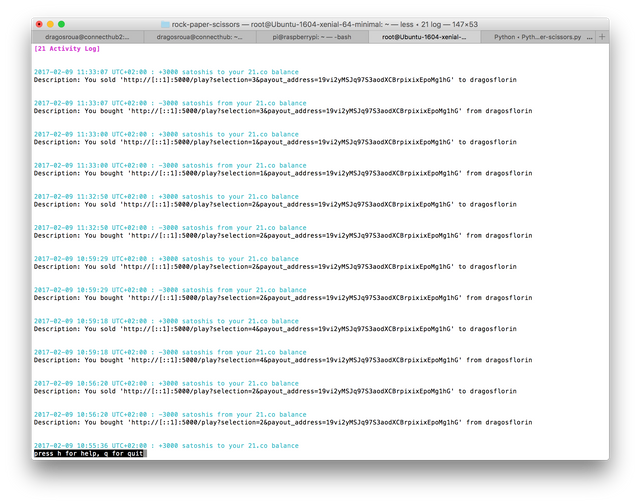Click 'You bought' description with selection=1

pyautogui.click(x=283, y=173)
